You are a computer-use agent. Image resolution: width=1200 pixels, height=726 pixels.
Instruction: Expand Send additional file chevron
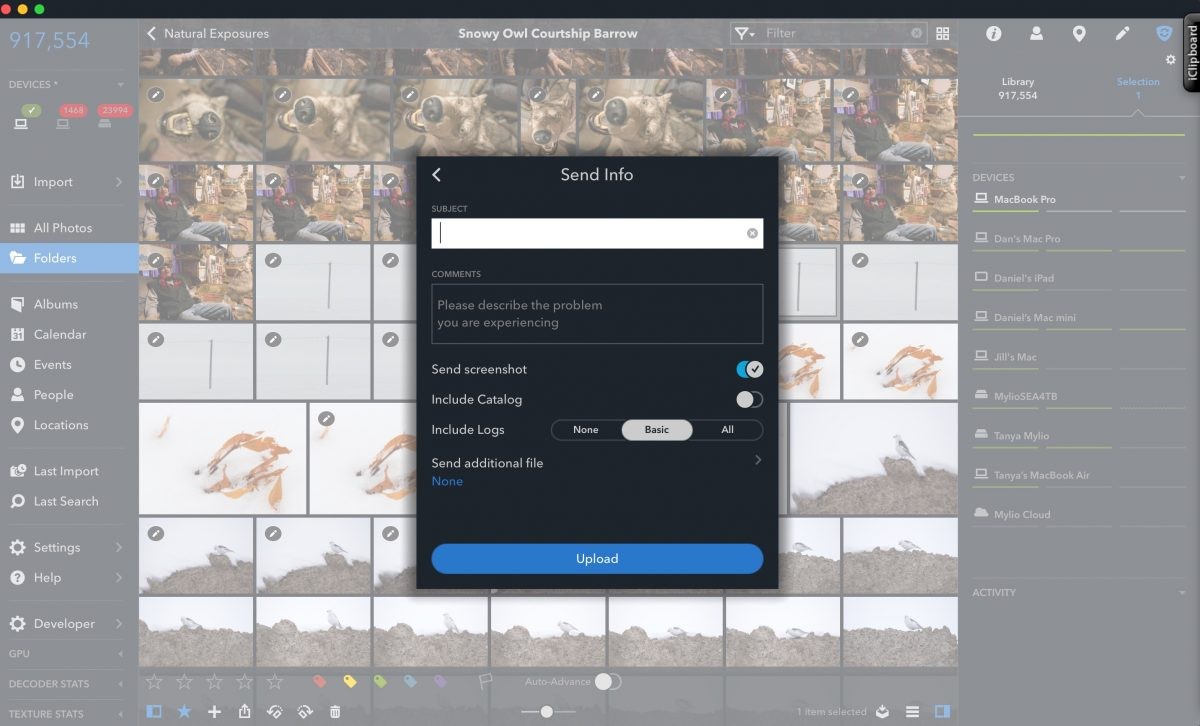[758, 460]
